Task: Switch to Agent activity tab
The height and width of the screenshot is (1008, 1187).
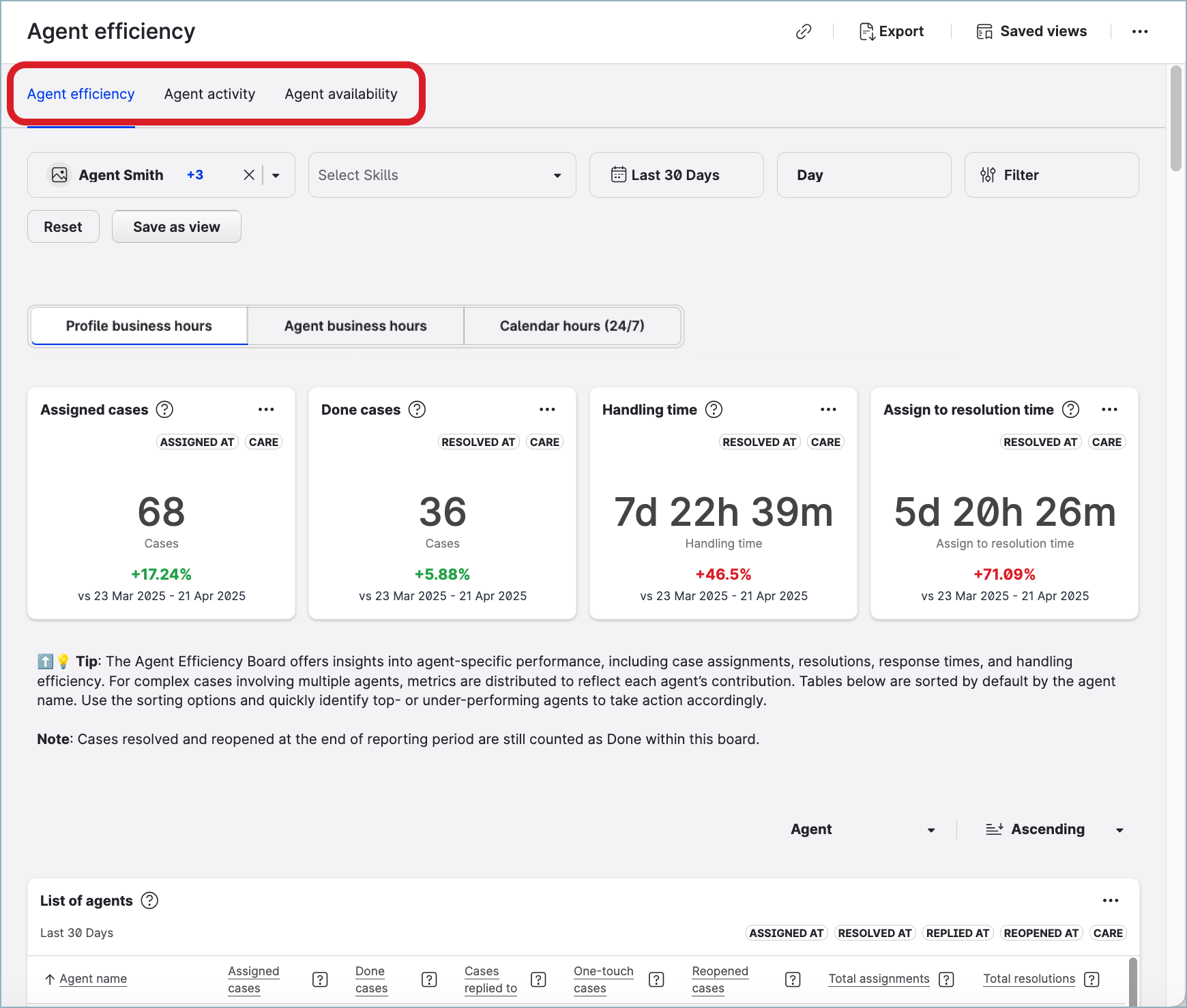Action: [x=209, y=94]
